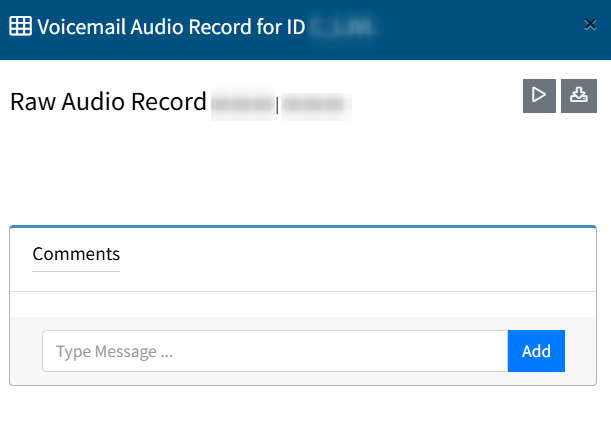611x445 pixels.
Task: Start voicemail playback with the triangle icon
Action: (x=539, y=96)
